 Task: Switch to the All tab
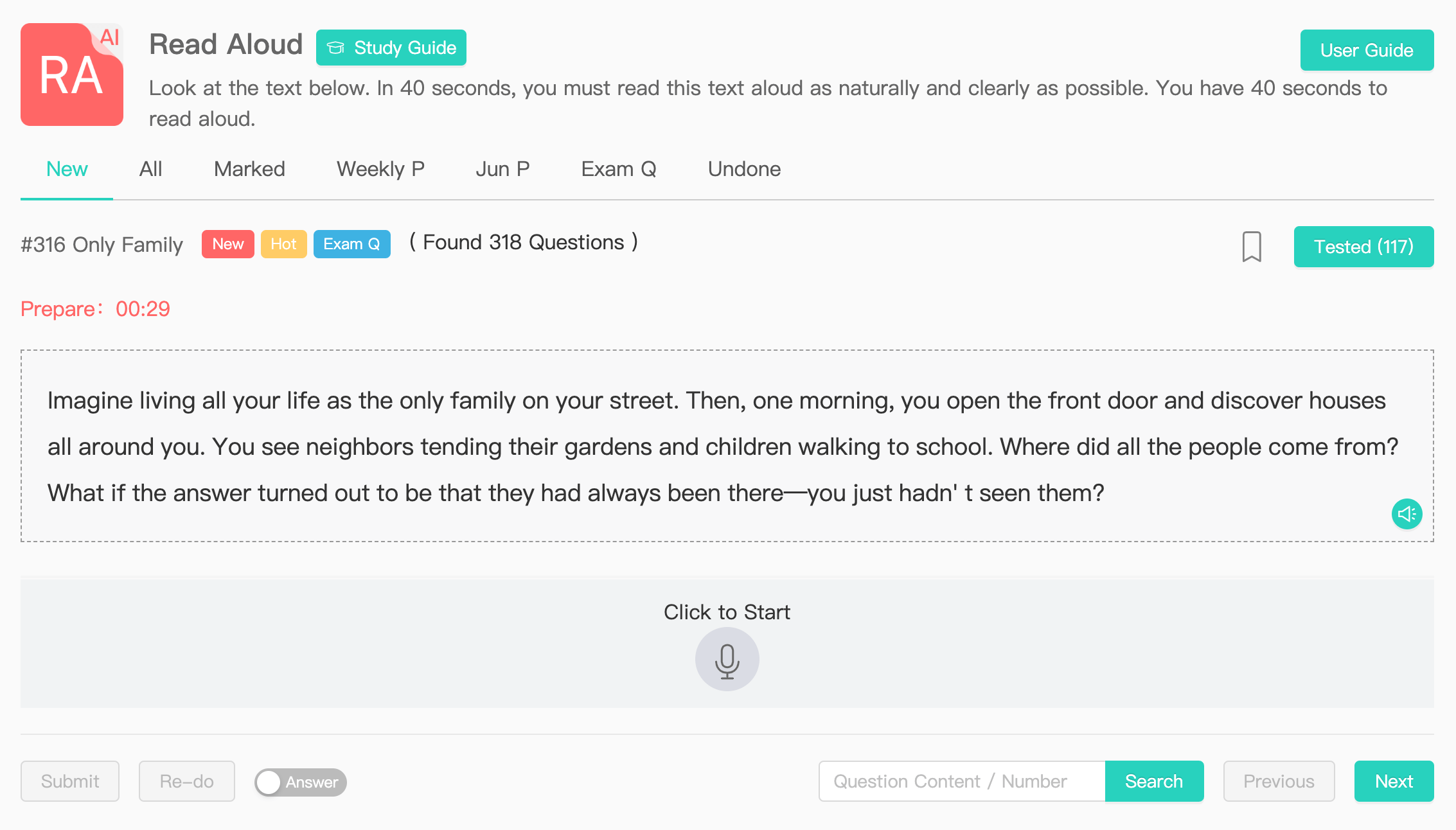150,169
